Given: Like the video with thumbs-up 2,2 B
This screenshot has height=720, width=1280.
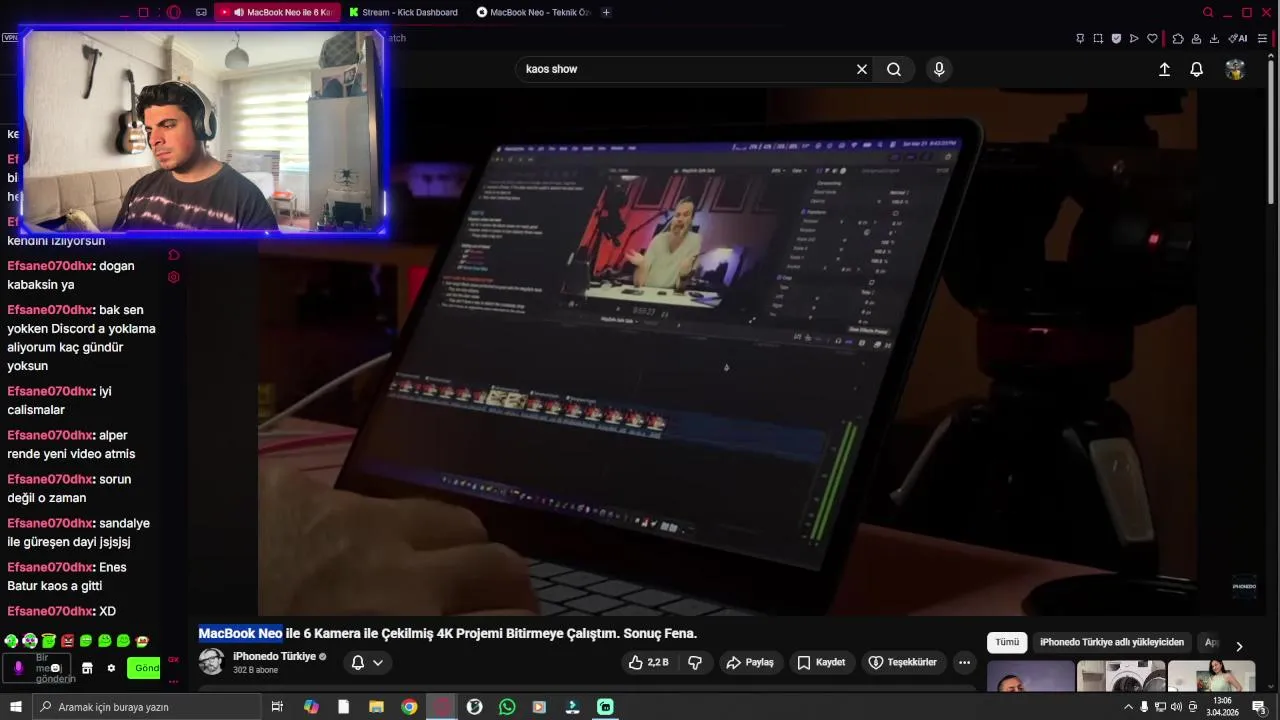Looking at the screenshot, I should click(x=648, y=662).
